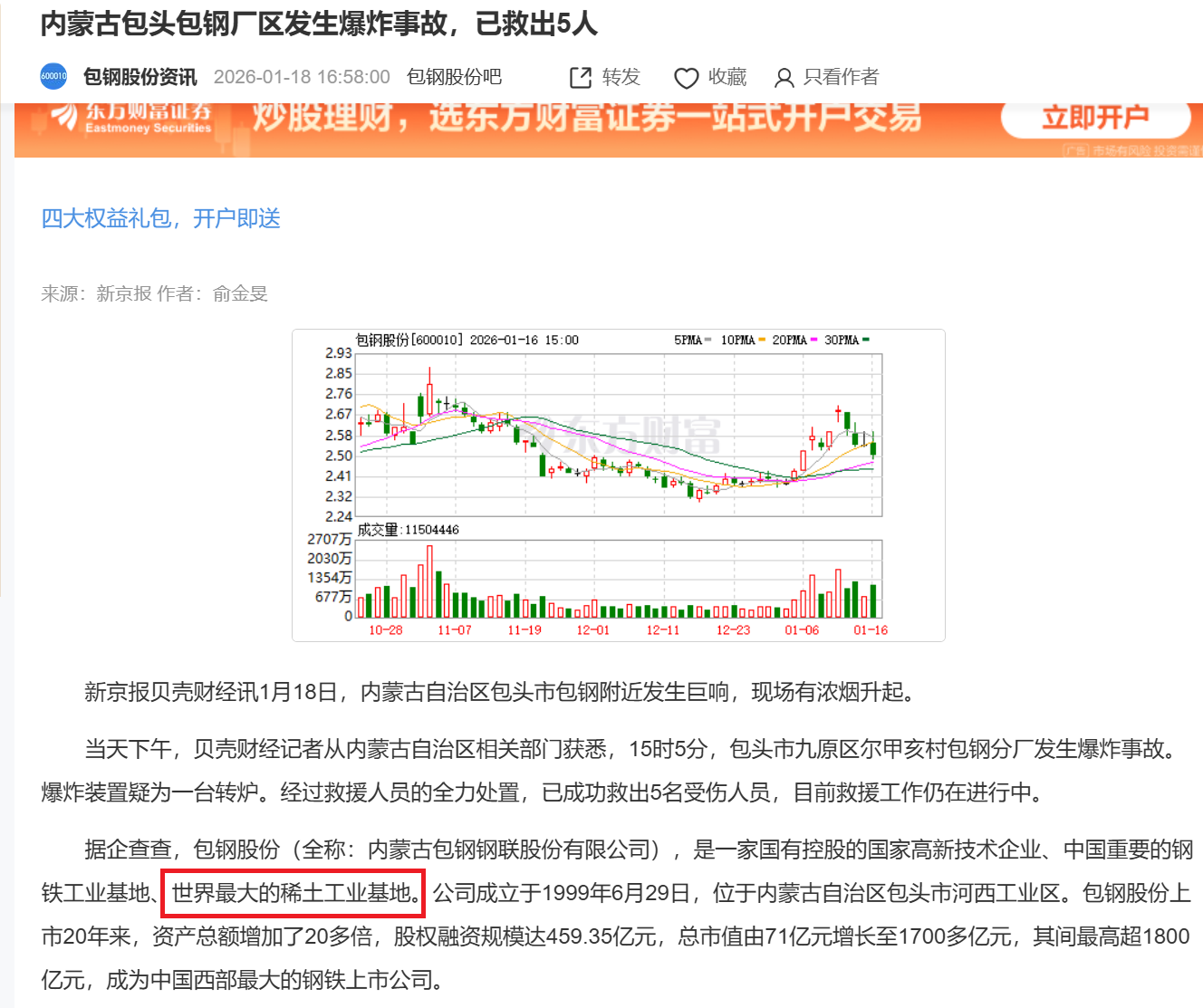Open author name 包钢股份资讯
The image size is (1203, 1008).
click(140, 77)
